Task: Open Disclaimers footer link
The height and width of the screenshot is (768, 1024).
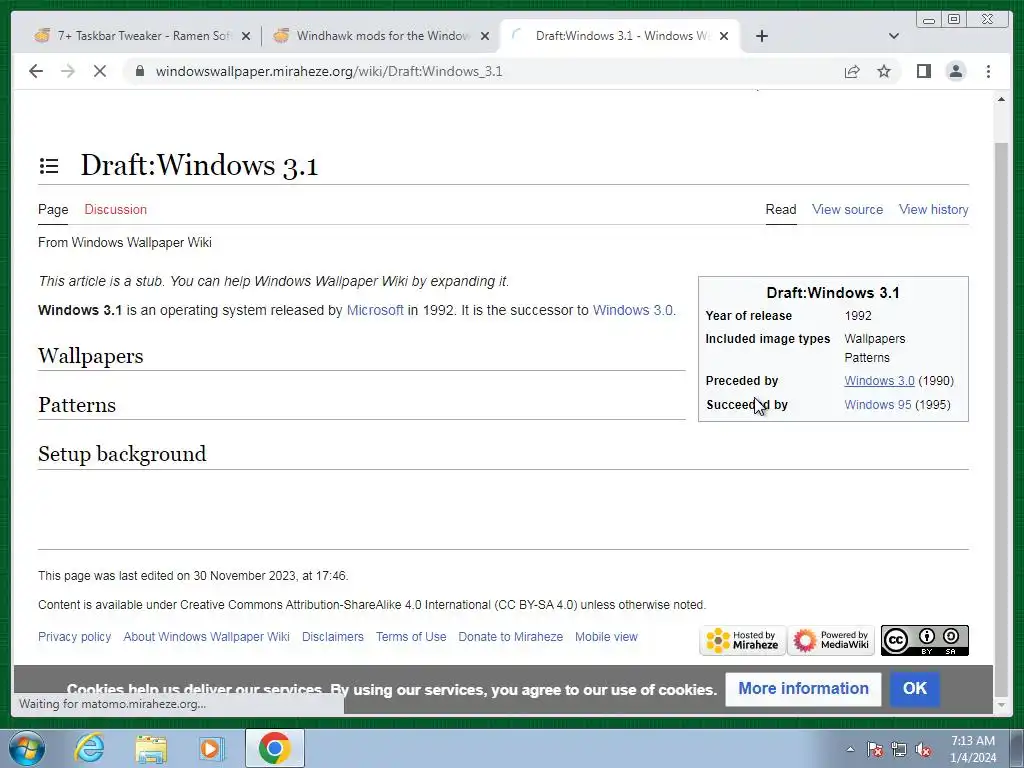Action: 332,637
